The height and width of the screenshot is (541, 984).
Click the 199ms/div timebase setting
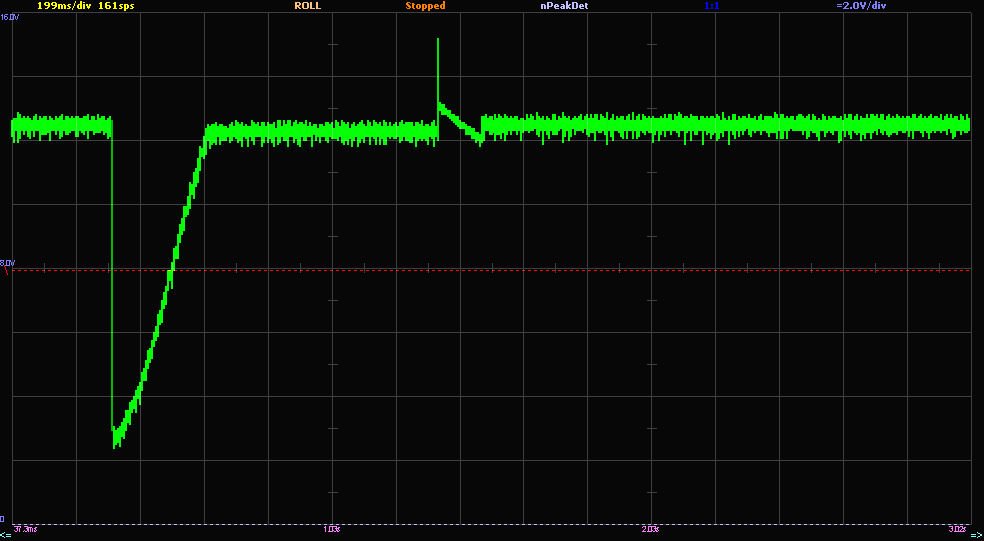click(x=64, y=6)
